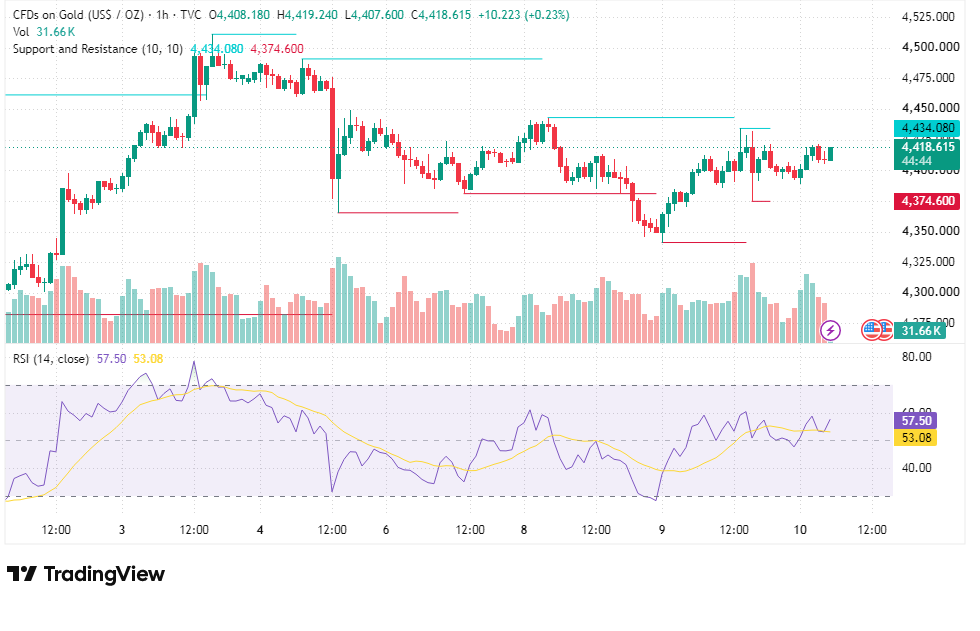Image resolution: width=980 pixels, height=631 pixels.
Task: Click the purple lightning bolt event icon
Action: [x=830, y=329]
